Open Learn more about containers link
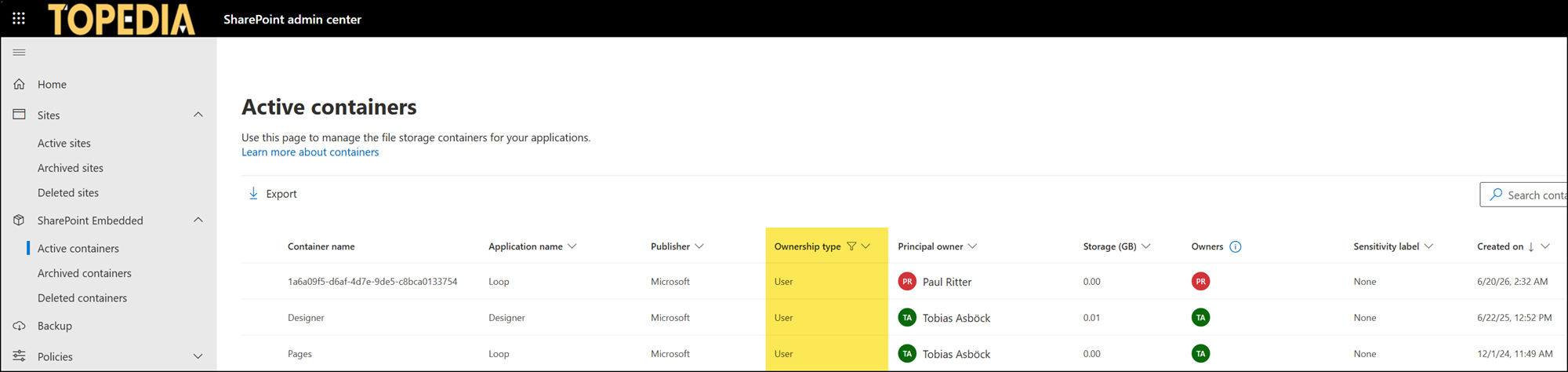 [310, 152]
